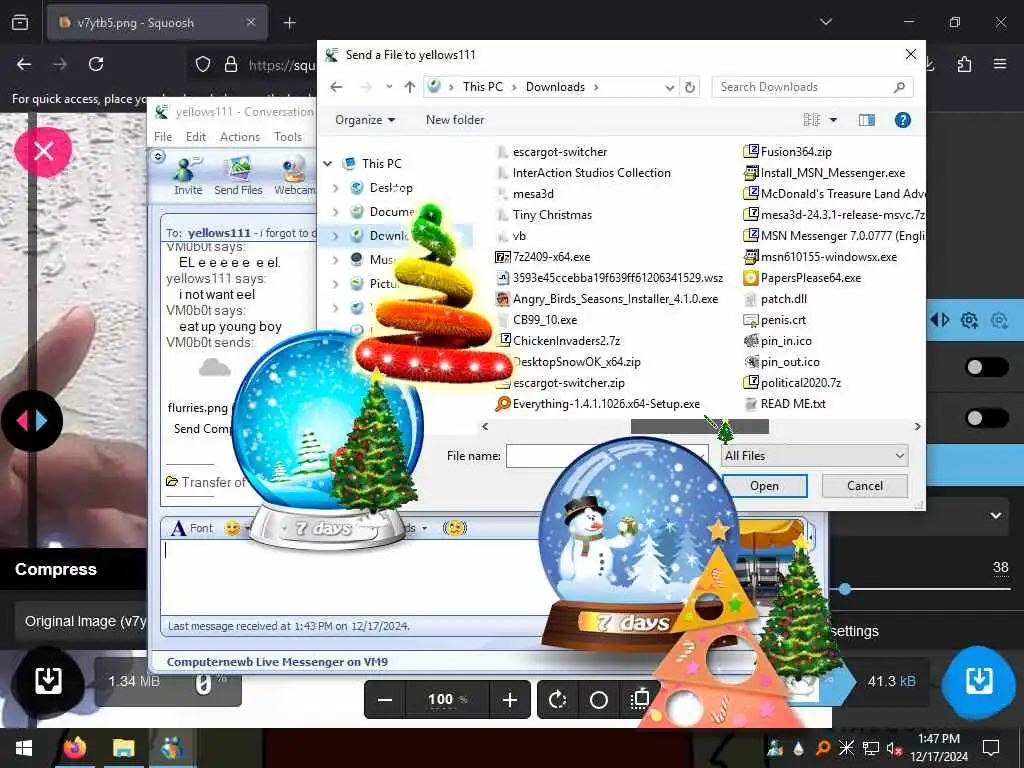1024x768 pixels.
Task: Click the Downloads breadcrumb in the address bar
Action: coord(555,87)
